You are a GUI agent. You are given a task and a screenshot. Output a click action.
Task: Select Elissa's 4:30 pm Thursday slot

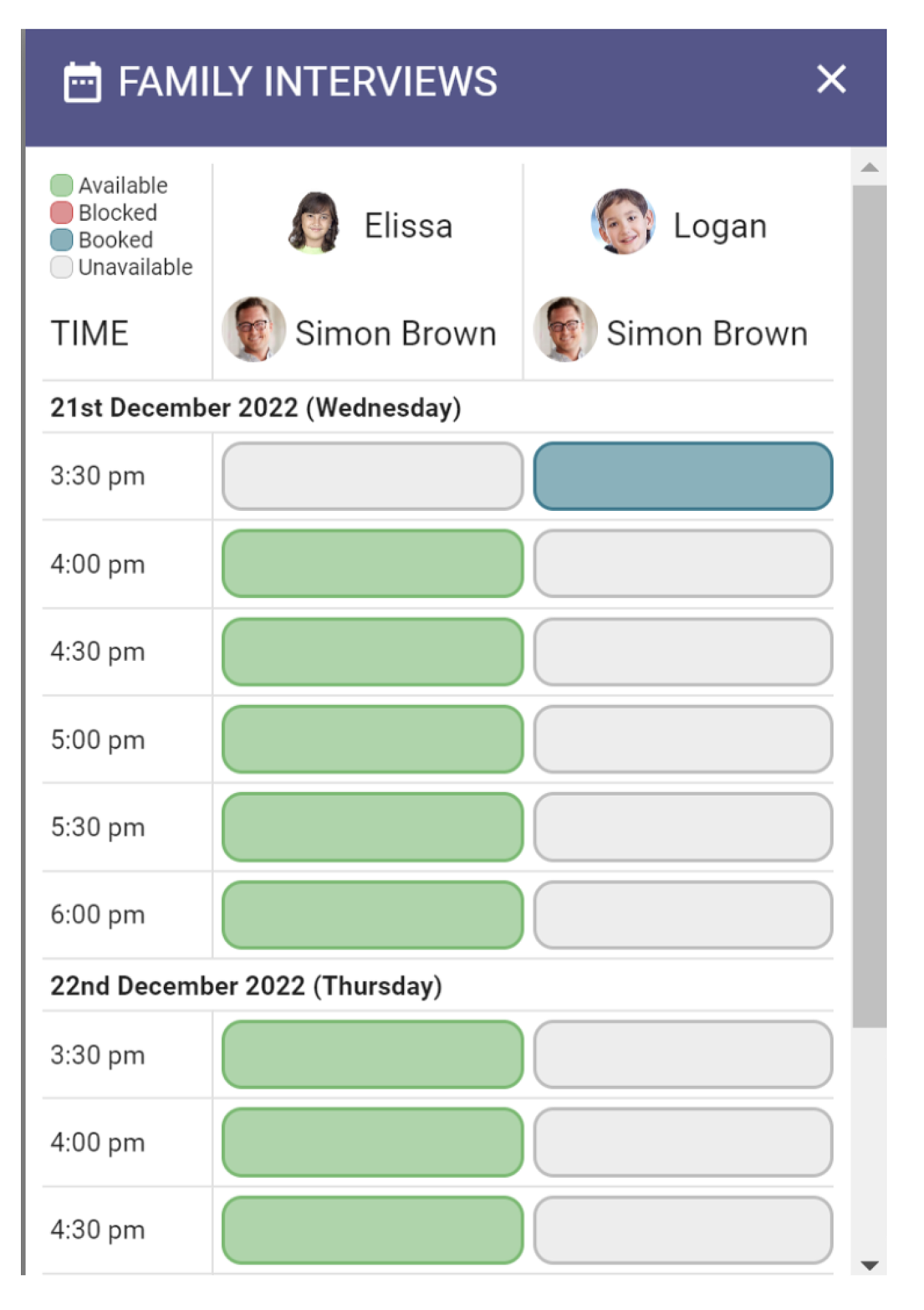point(373,1230)
